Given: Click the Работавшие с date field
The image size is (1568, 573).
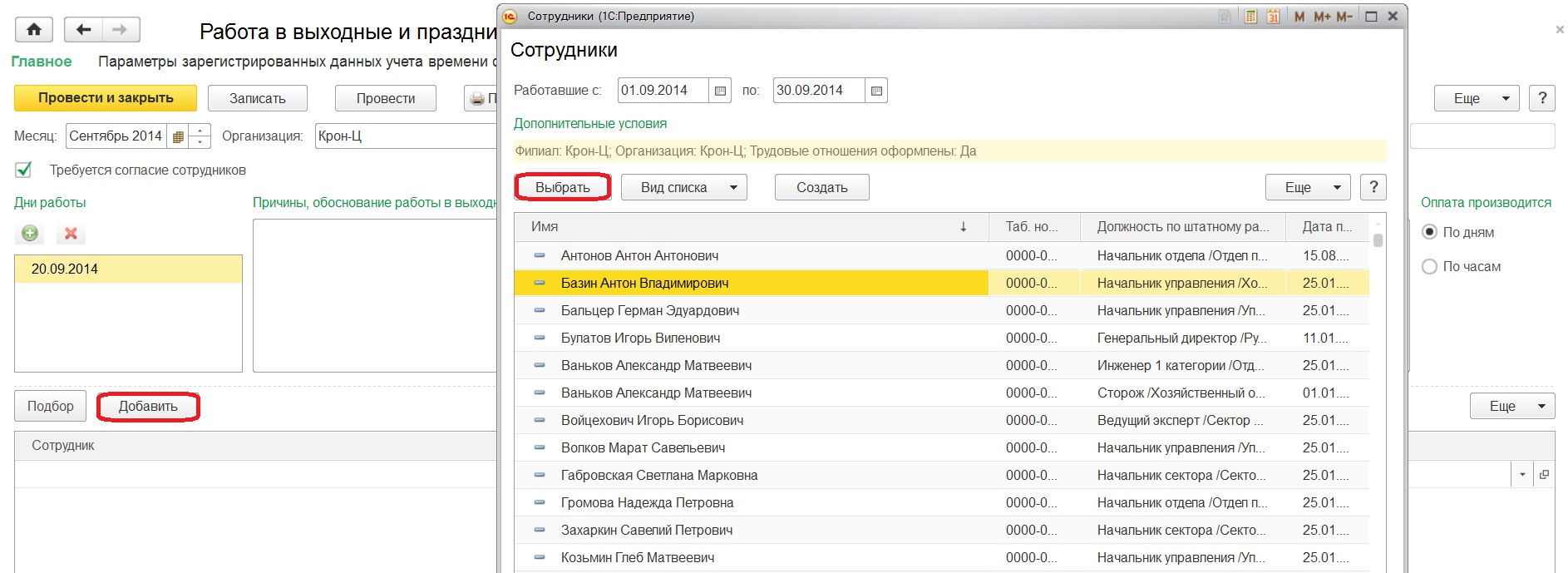Looking at the screenshot, I should click(663, 91).
